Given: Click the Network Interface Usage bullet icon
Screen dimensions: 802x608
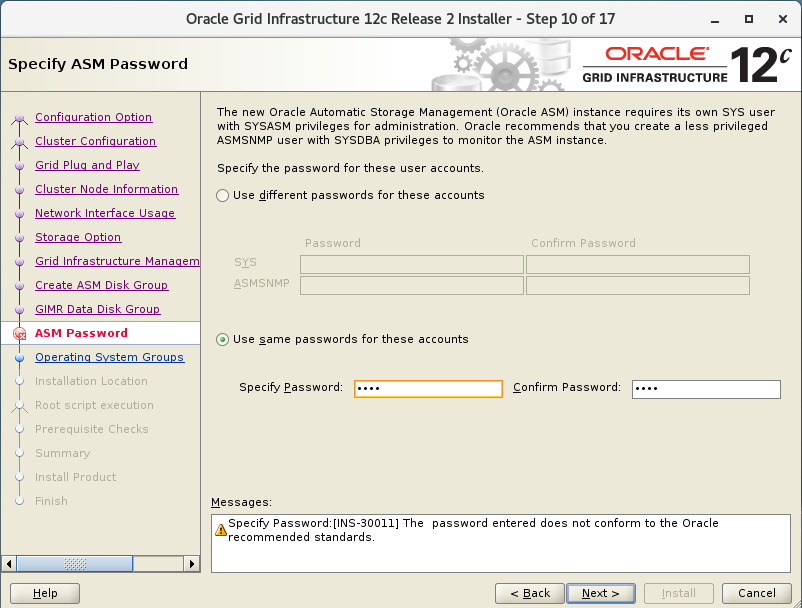Looking at the screenshot, I should (x=19, y=214).
